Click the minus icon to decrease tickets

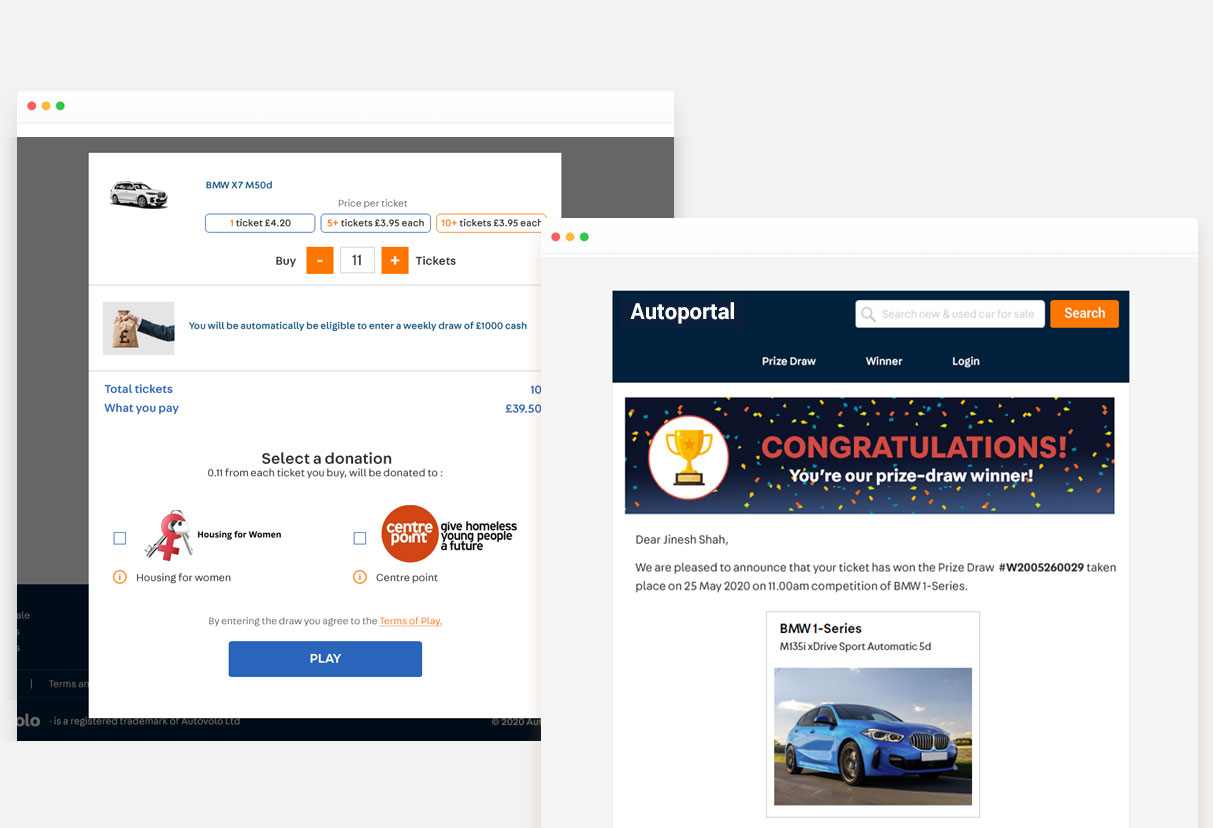point(319,260)
